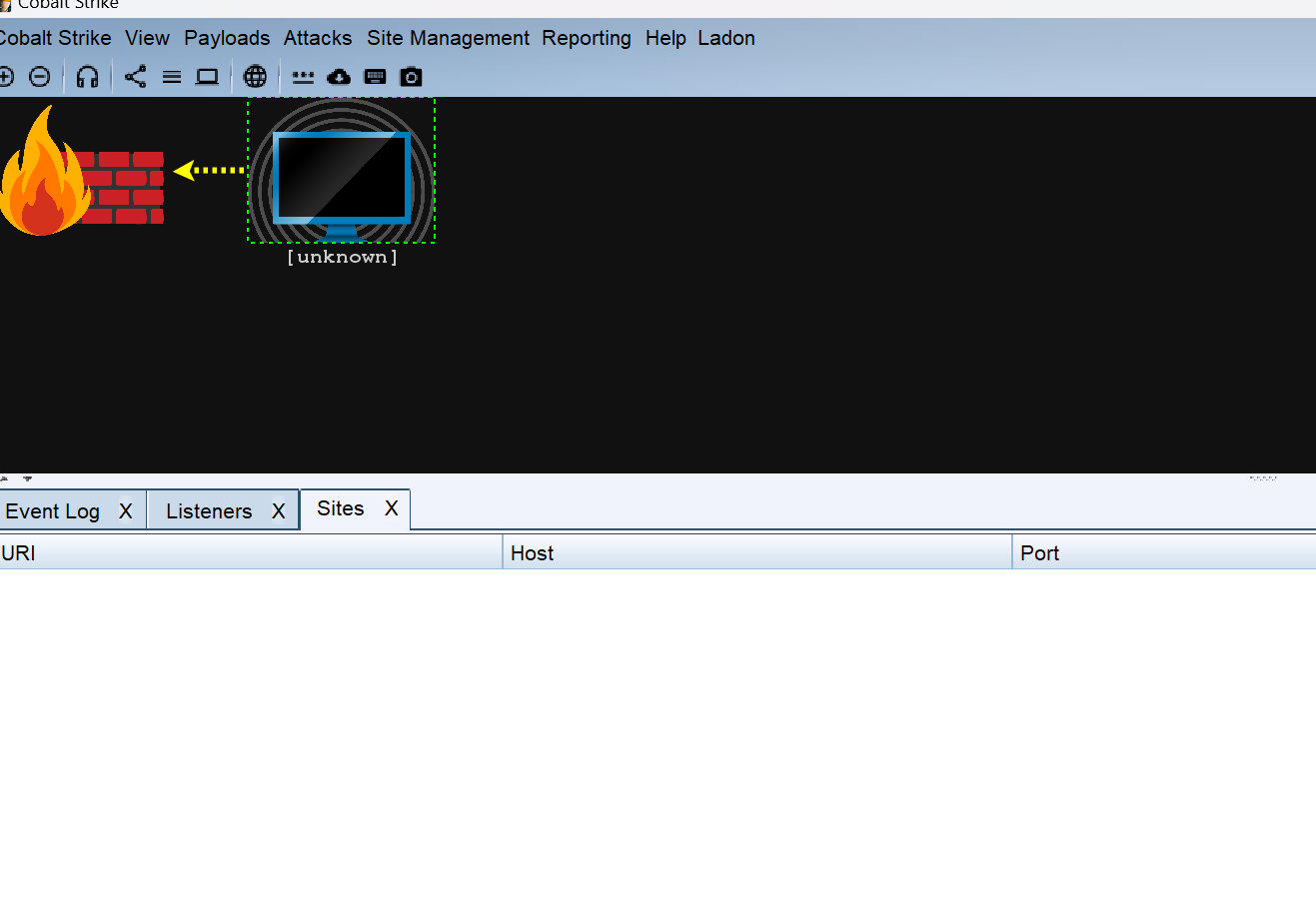Screen dimensions: 1316x901
Task: Sort sites by Host column header
Action: (x=755, y=553)
